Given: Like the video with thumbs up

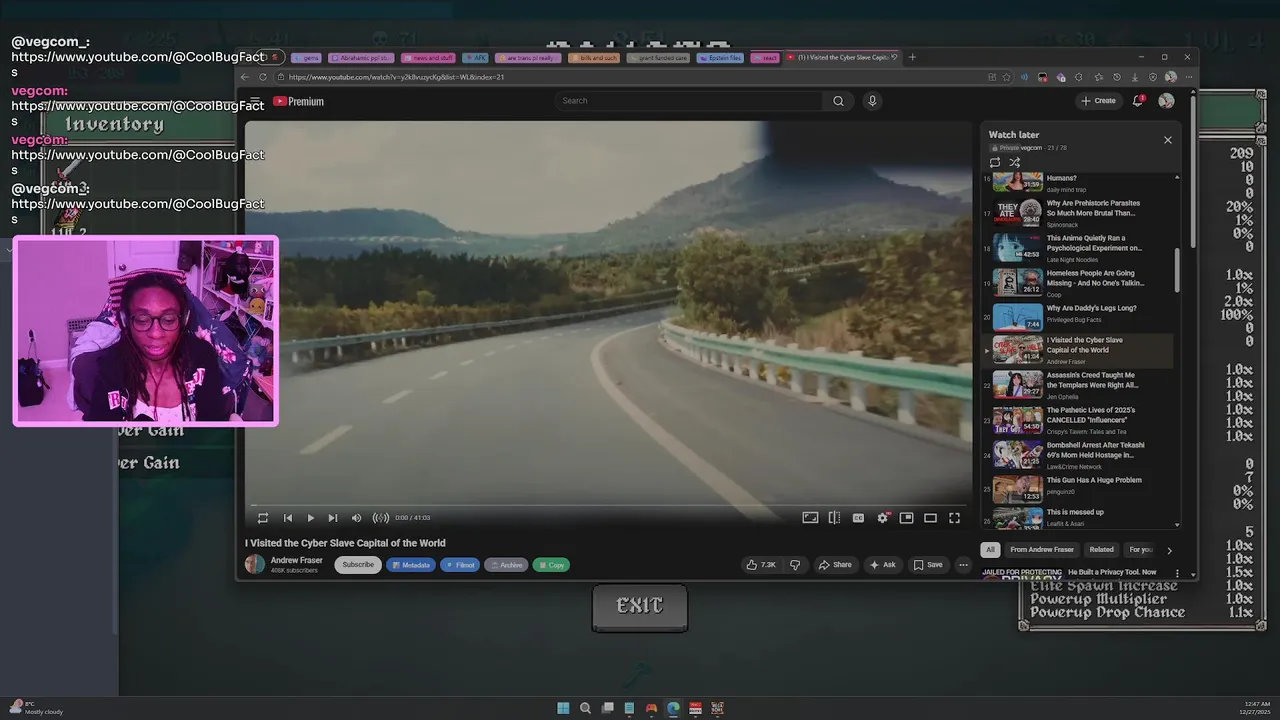Looking at the screenshot, I should click(761, 565).
